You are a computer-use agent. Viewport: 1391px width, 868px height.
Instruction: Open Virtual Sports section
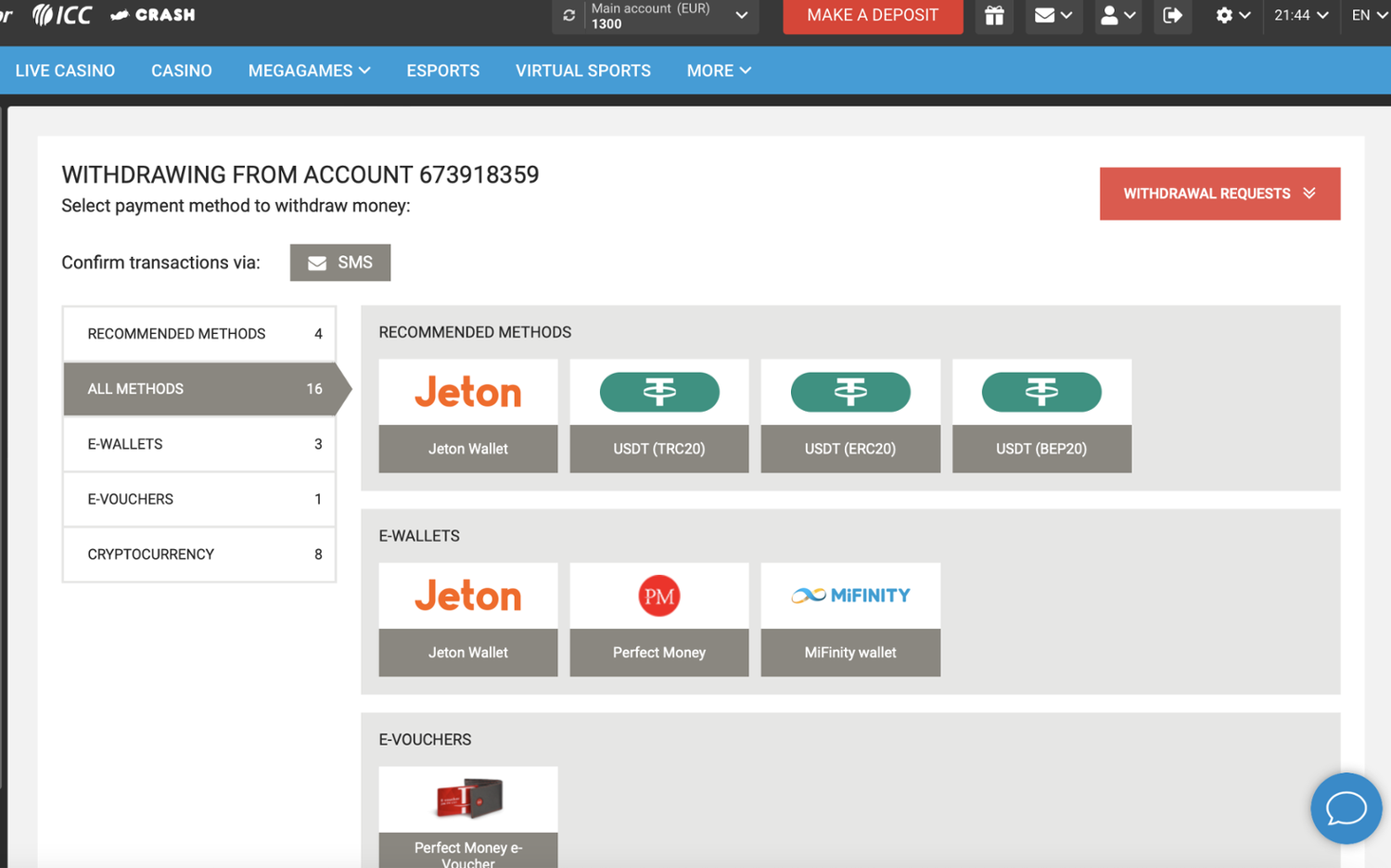point(583,70)
